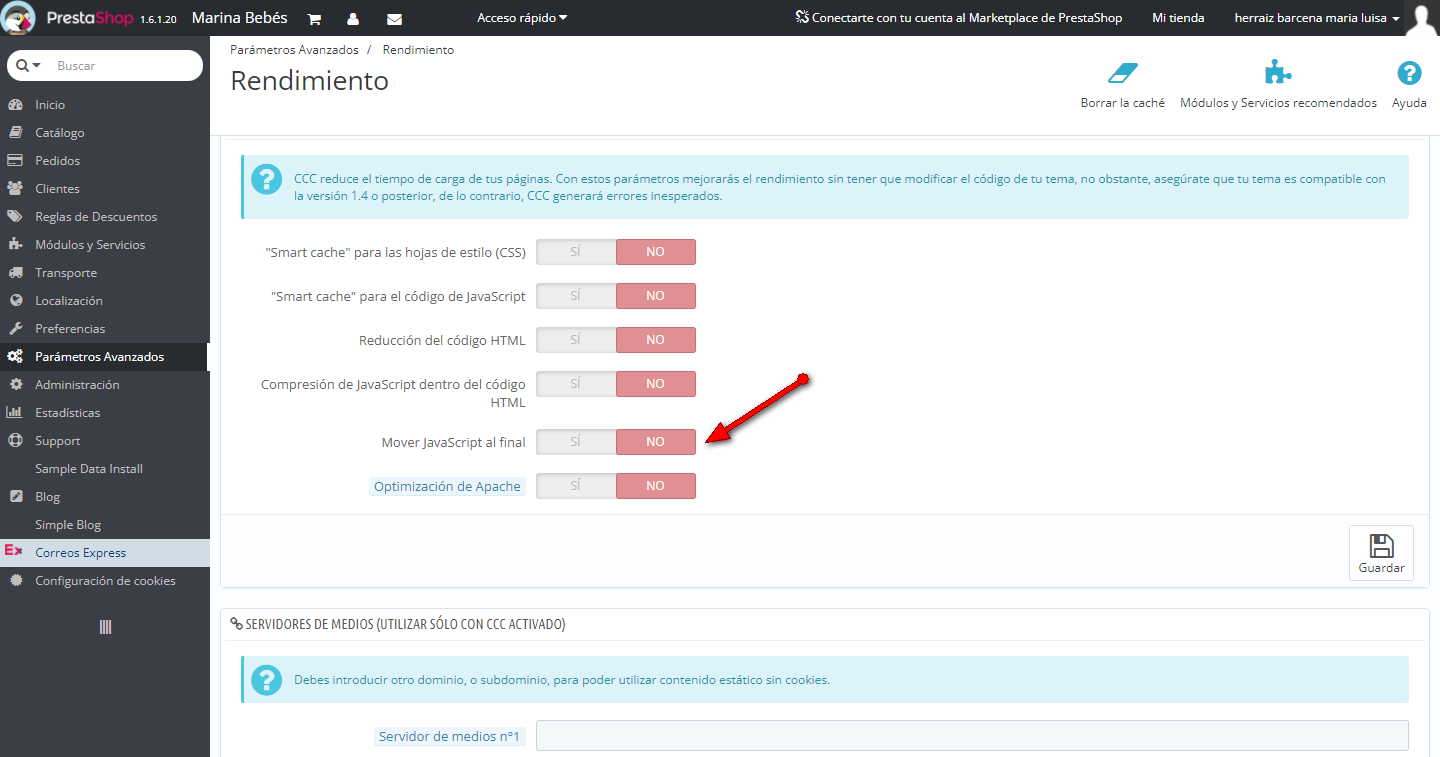Open the Acceso rápido dropdown

coord(522,18)
